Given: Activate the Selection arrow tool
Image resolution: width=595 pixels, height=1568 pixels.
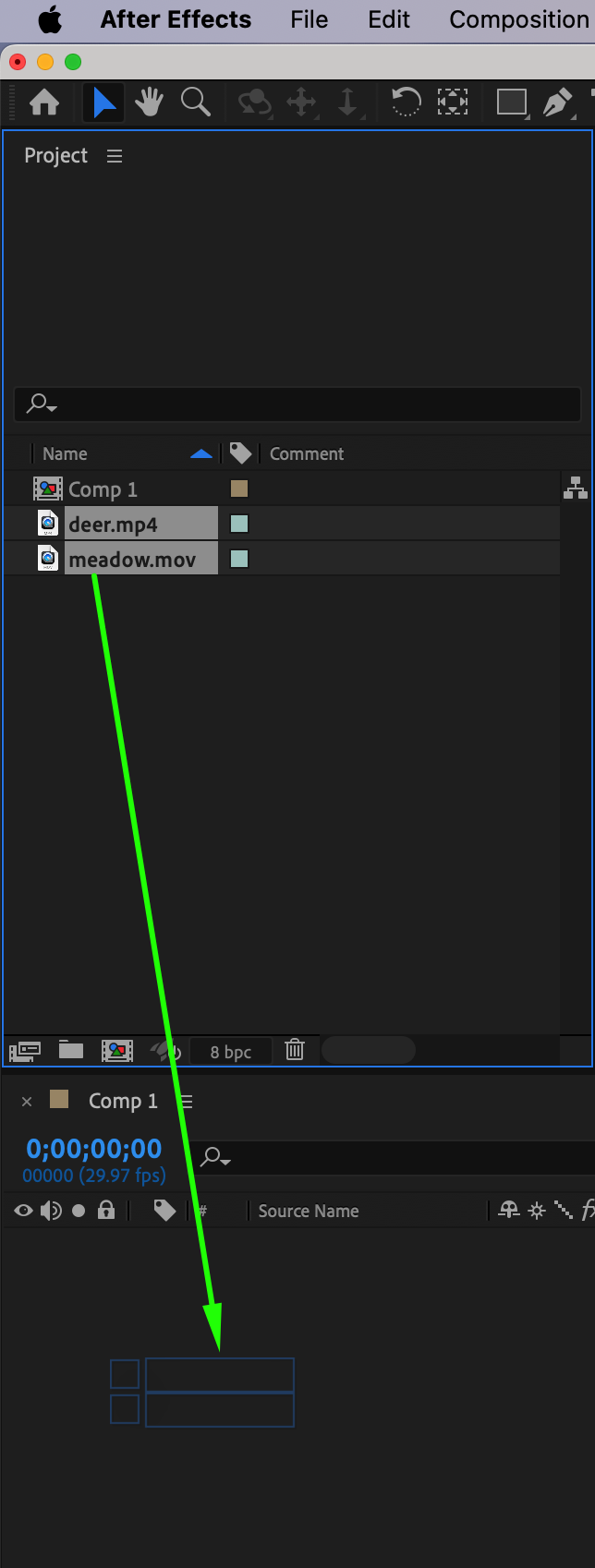Looking at the screenshot, I should pos(104,102).
